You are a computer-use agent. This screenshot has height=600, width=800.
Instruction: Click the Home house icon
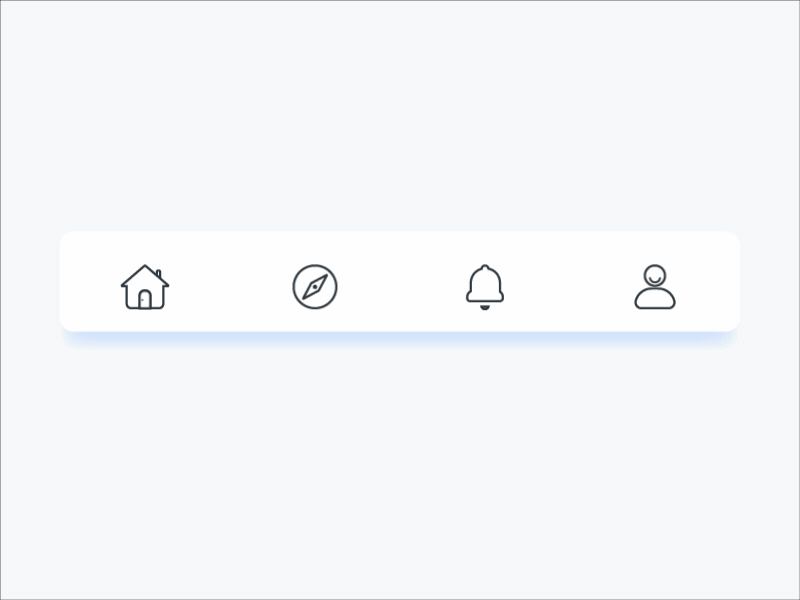tap(145, 287)
